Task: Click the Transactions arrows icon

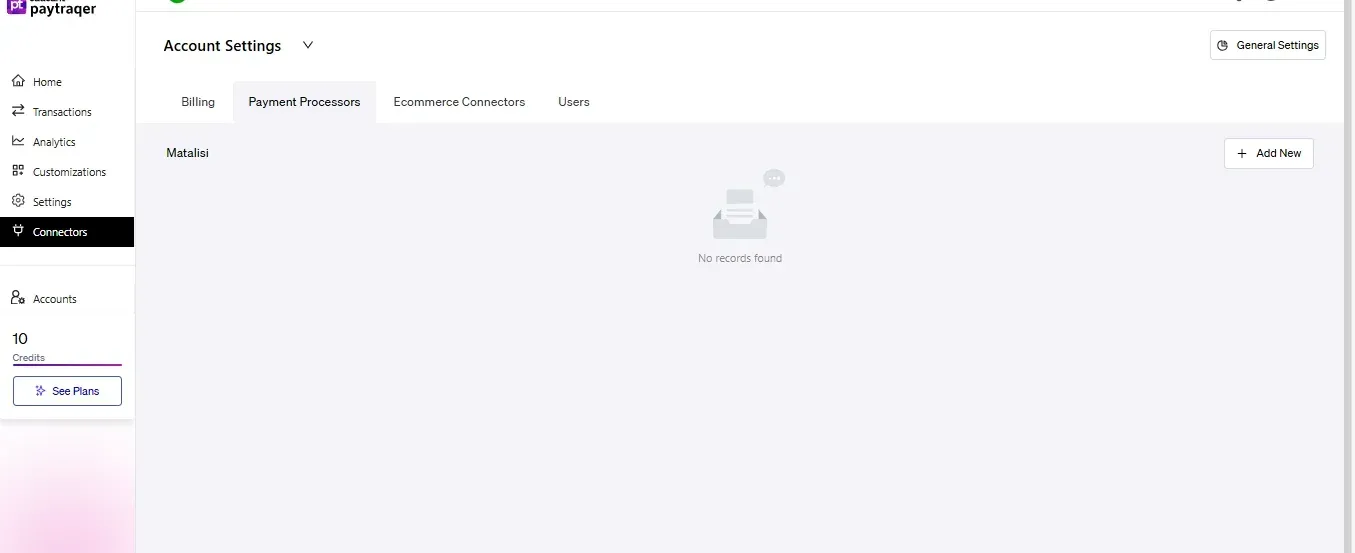Action: [18, 111]
